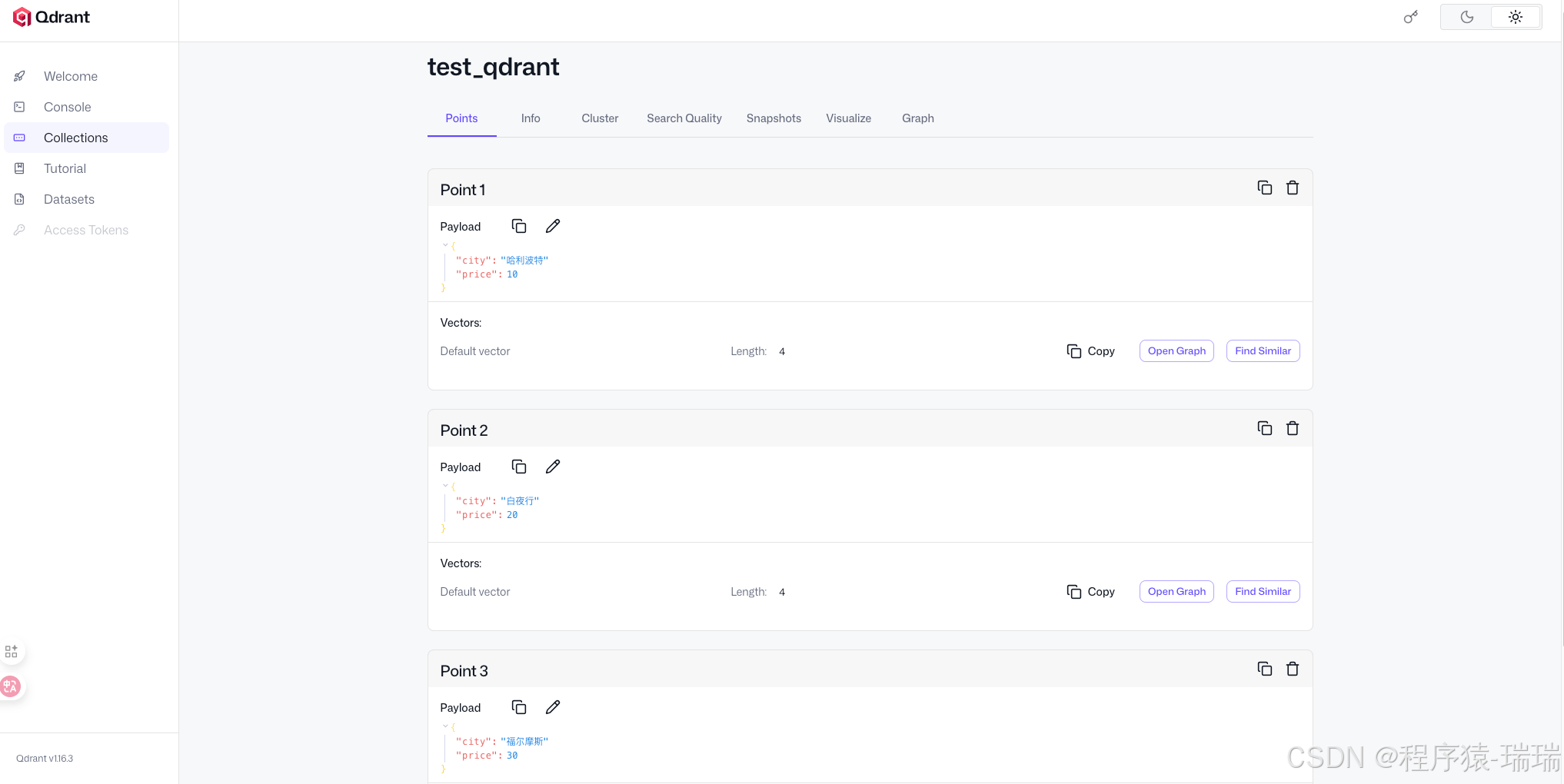Switch to the Cluster tab
The image size is (1564, 784).
tap(600, 118)
